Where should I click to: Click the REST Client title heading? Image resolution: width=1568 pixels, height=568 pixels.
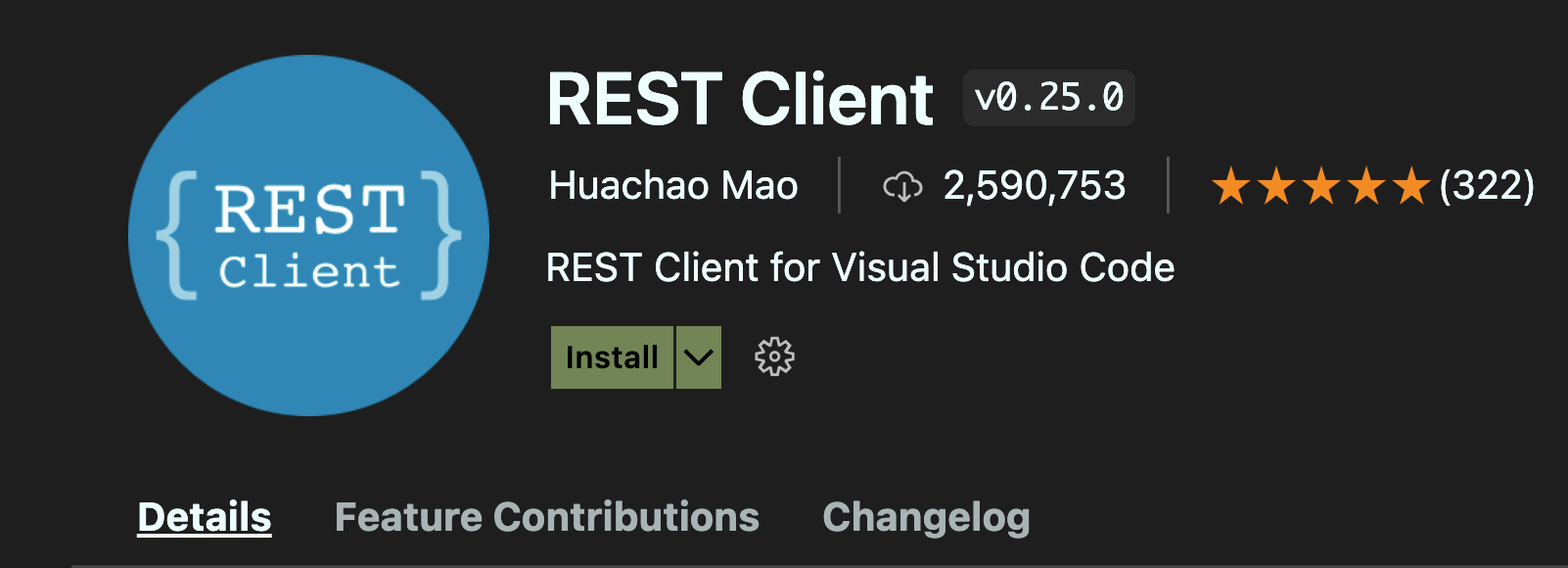(x=740, y=100)
